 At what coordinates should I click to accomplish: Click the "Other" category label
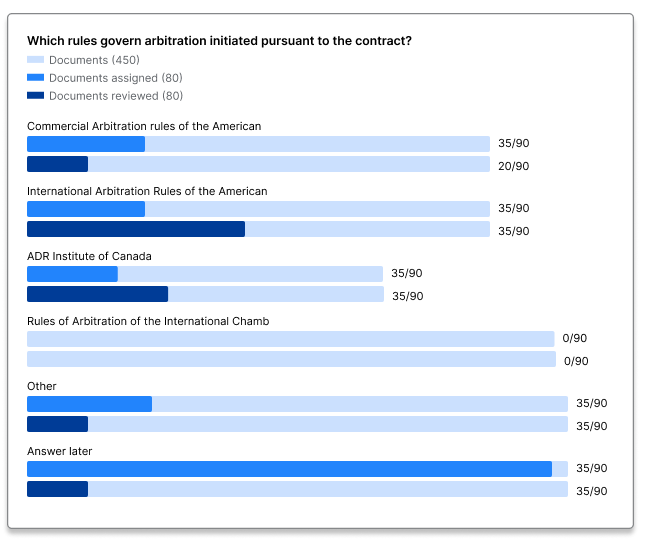(x=42, y=386)
